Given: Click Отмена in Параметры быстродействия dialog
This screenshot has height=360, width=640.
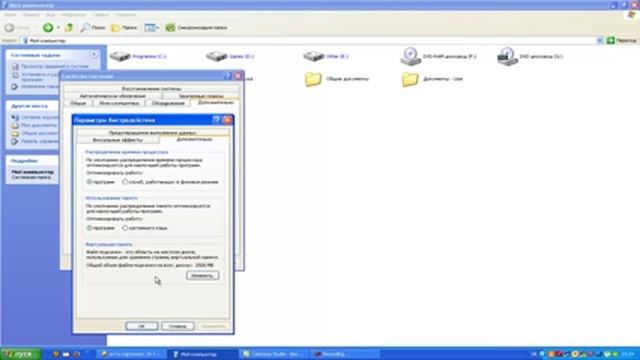Looking at the screenshot, I should pos(178,326).
